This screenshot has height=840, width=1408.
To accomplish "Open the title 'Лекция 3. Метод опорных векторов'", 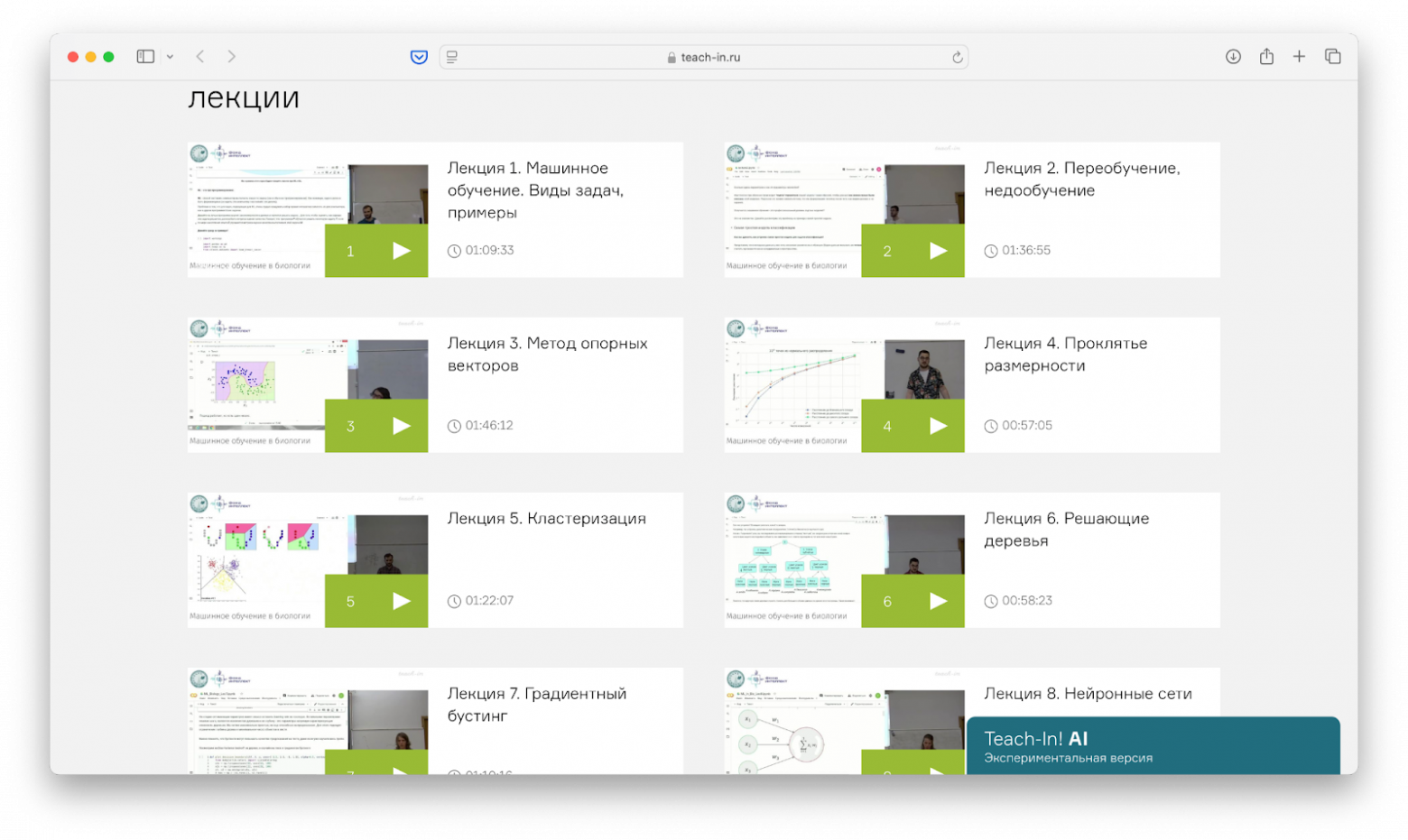I will [x=548, y=355].
